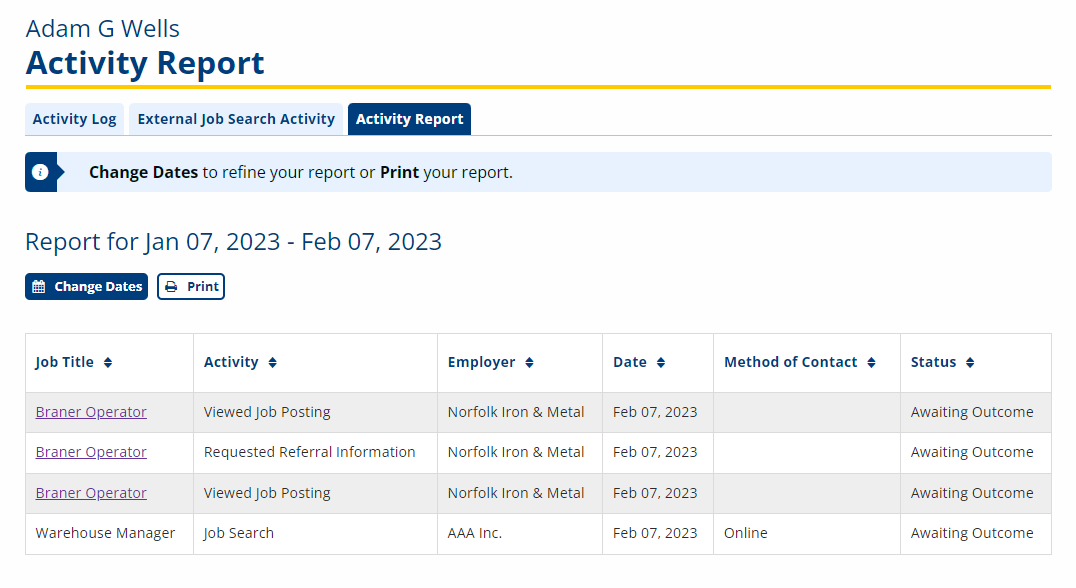Image resolution: width=1076 pixels, height=588 pixels.
Task: Click the calendar icon on Change Dates button
Action: tap(40, 286)
